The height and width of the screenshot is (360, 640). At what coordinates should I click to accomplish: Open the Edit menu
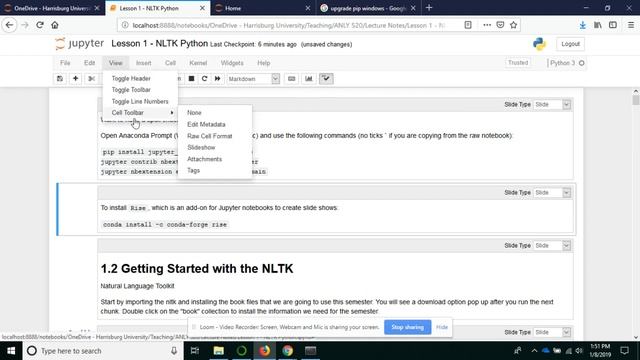pyautogui.click(x=89, y=63)
